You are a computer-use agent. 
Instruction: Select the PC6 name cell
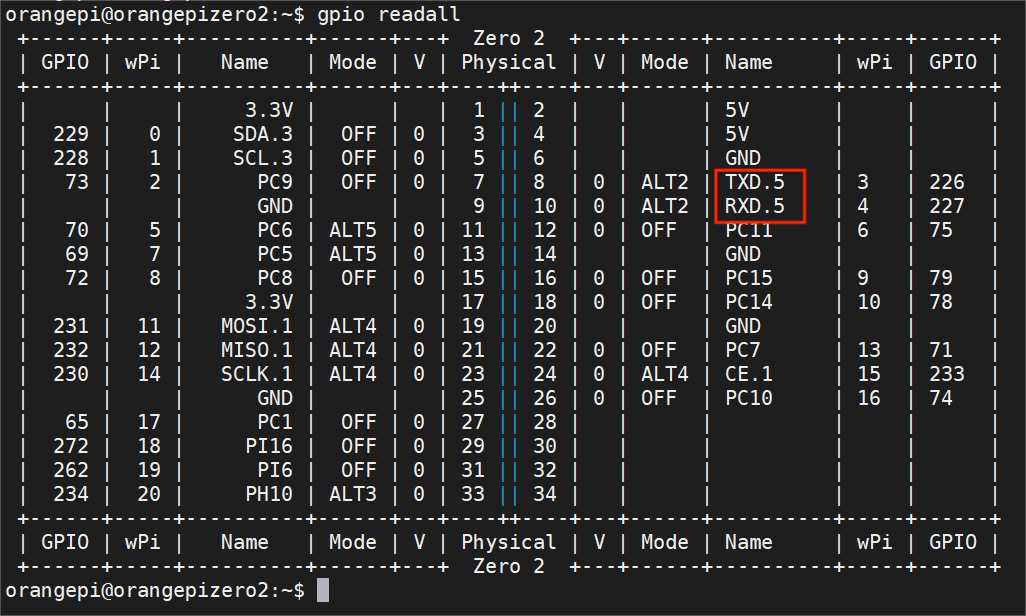275,230
